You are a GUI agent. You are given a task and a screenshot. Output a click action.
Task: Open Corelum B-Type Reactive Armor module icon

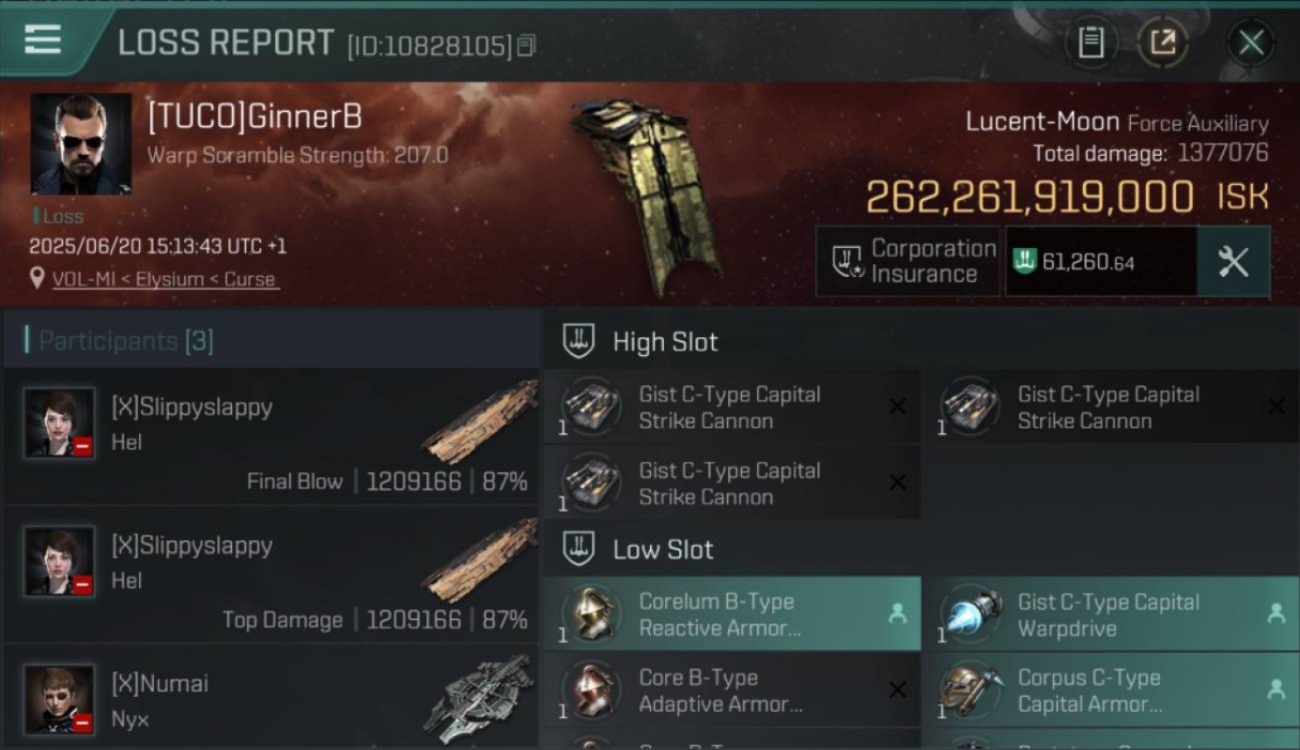tap(592, 614)
